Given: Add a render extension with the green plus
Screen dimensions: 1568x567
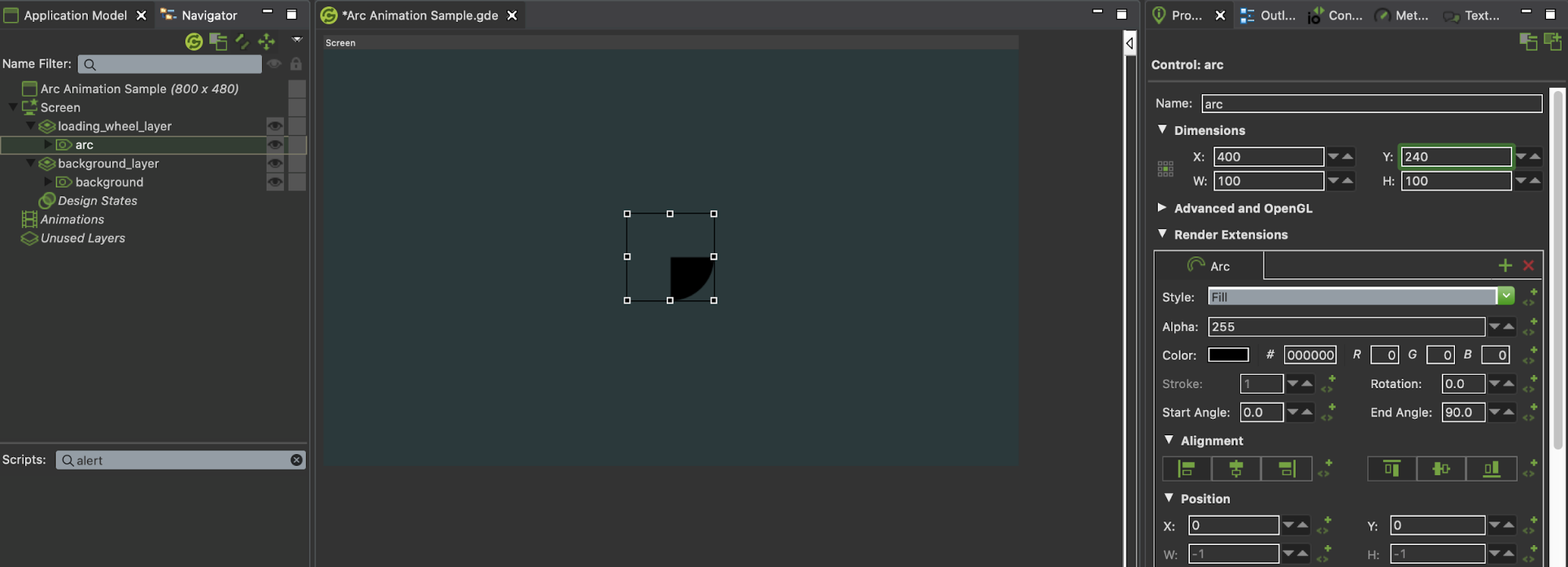Looking at the screenshot, I should pos(1505,266).
